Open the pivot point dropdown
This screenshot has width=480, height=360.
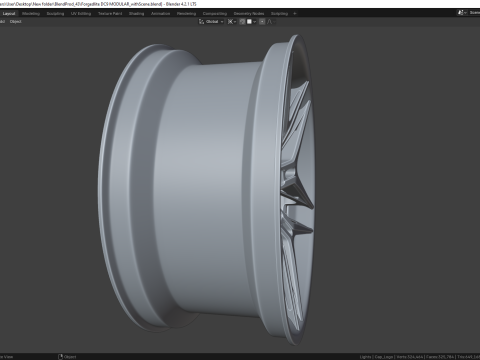[232, 22]
